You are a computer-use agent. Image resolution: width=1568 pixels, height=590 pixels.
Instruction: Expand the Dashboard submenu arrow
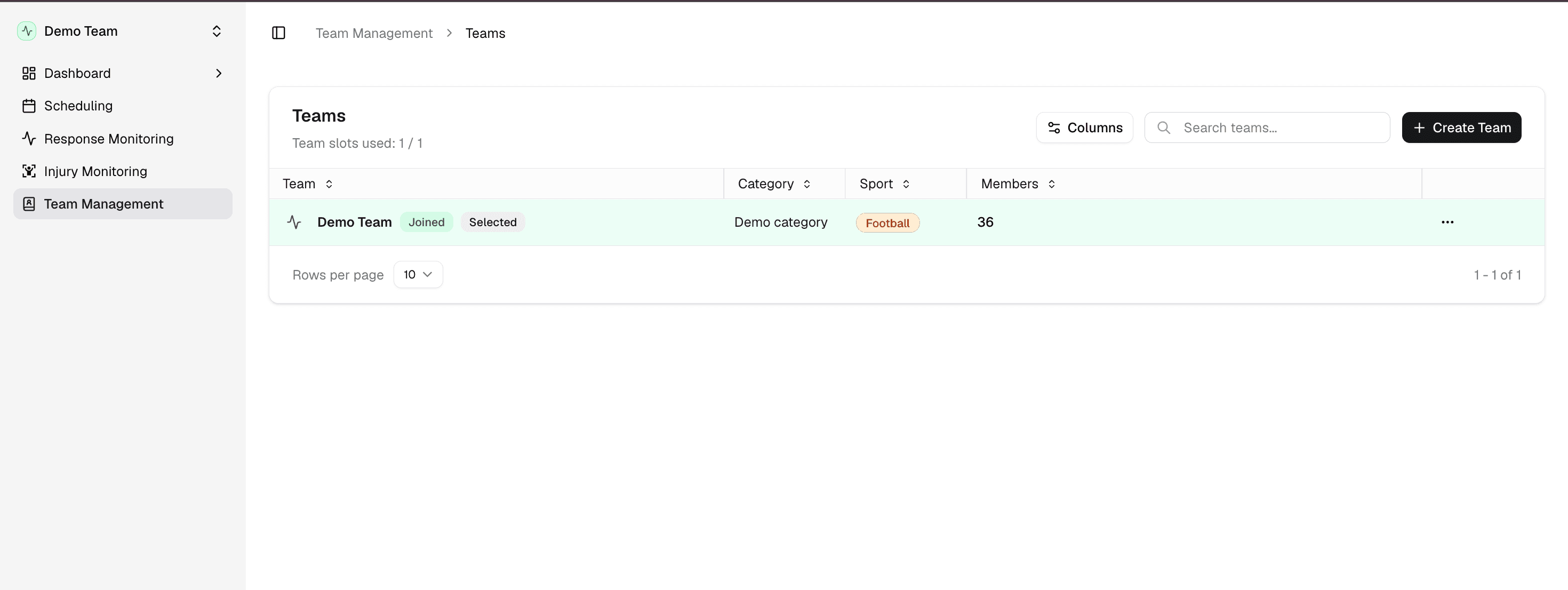coord(219,73)
